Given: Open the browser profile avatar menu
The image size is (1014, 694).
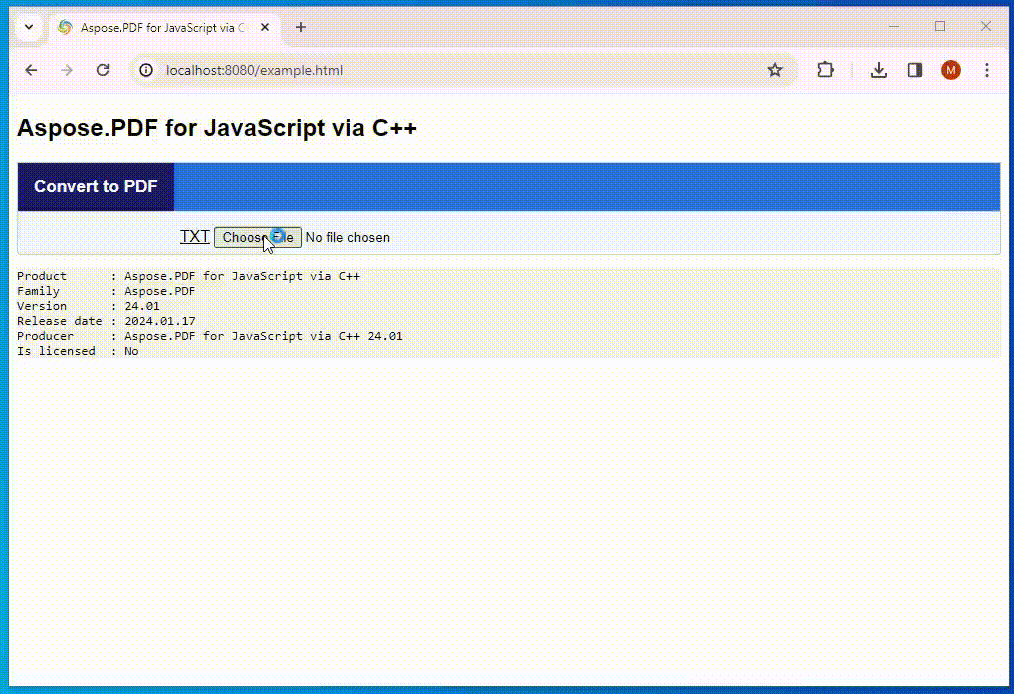Looking at the screenshot, I should [950, 70].
